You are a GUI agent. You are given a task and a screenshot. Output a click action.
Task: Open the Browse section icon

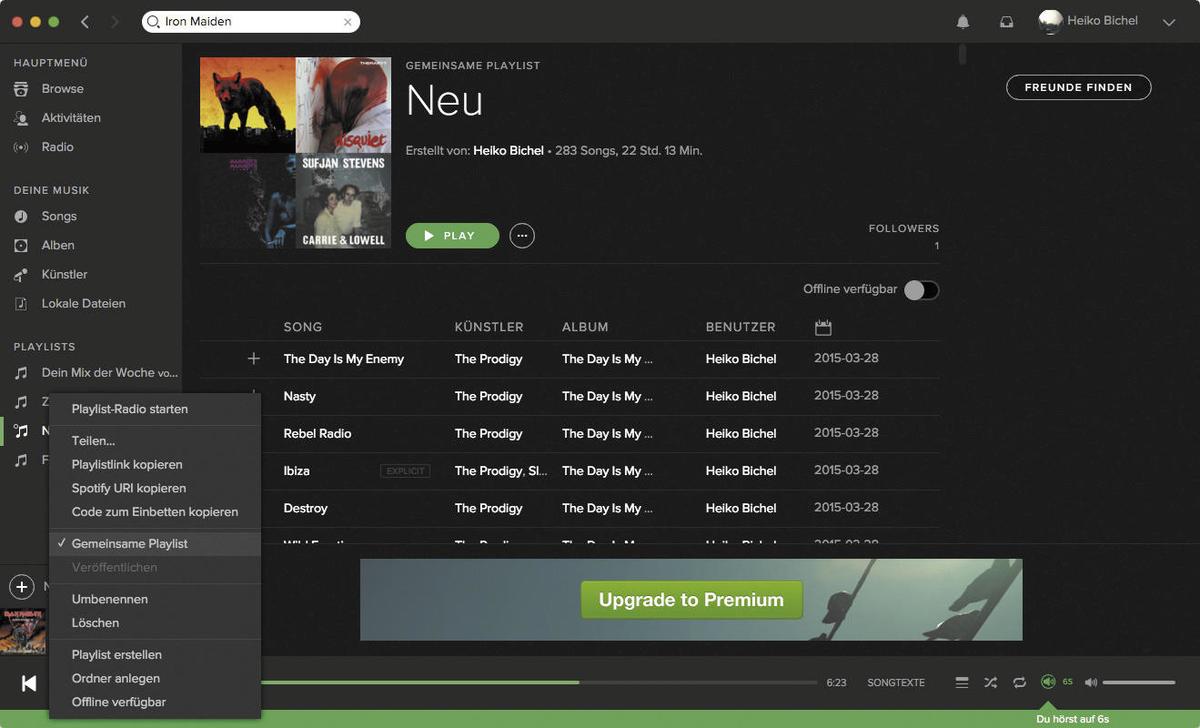(21, 89)
